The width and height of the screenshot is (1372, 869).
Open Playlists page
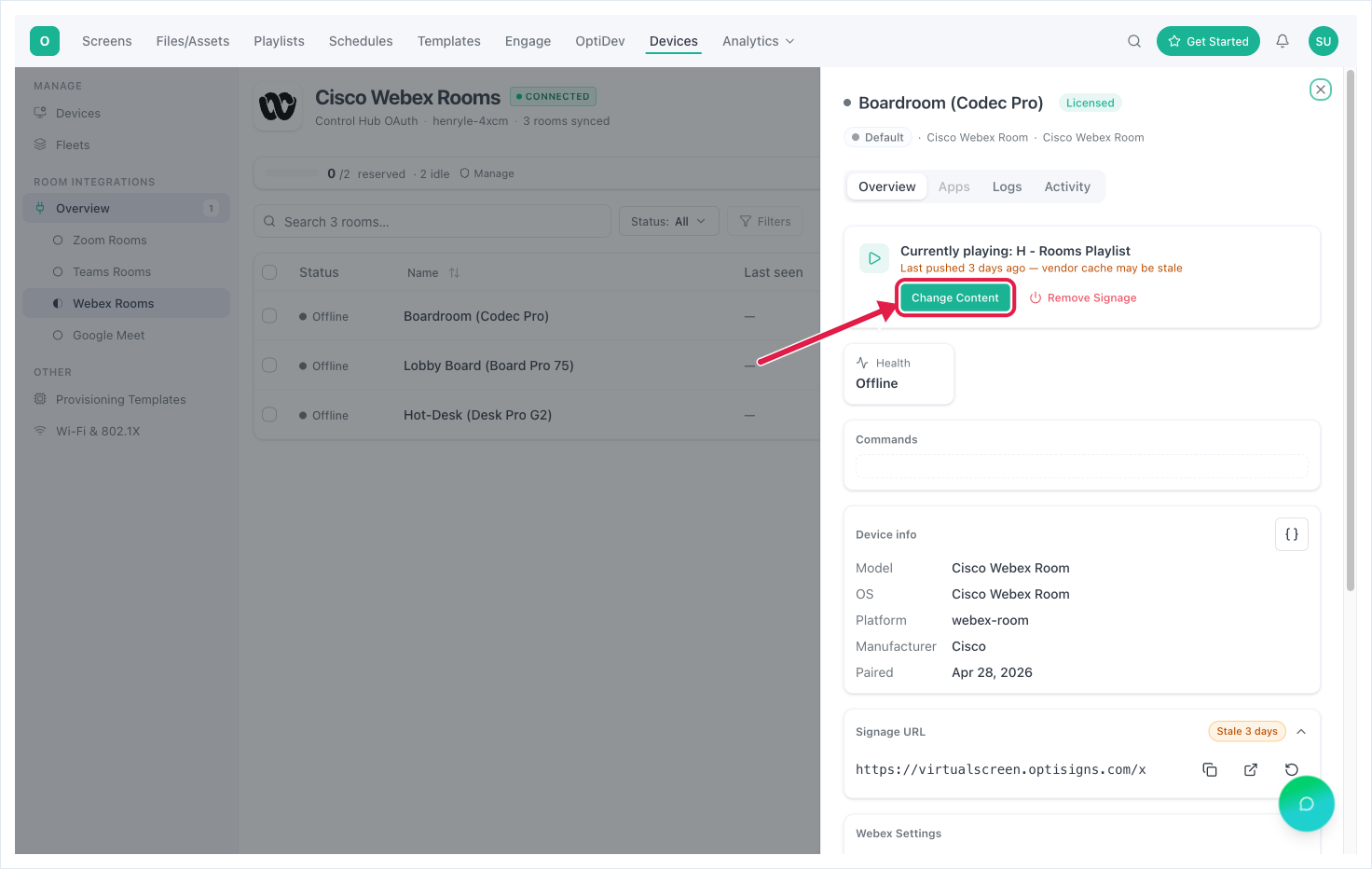(280, 41)
